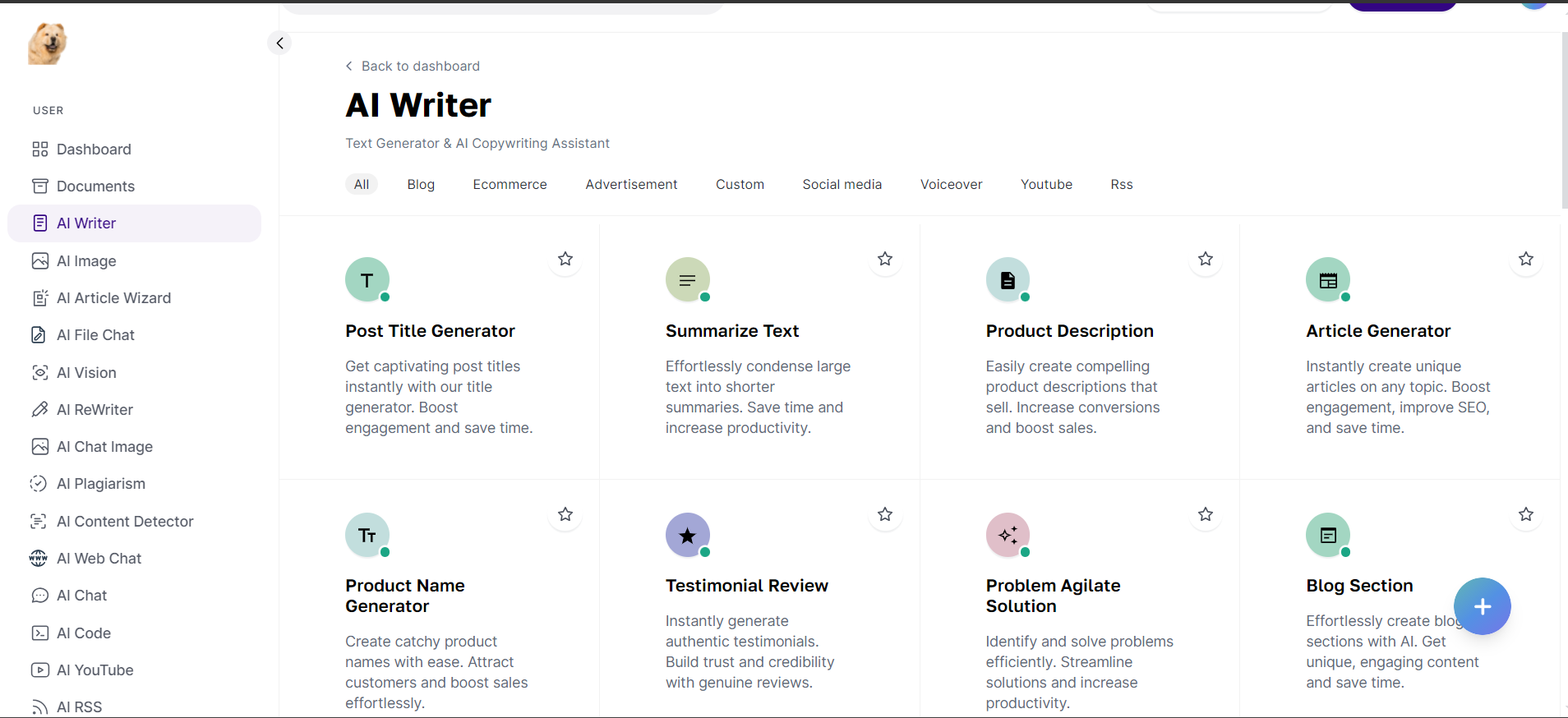This screenshot has width=1568, height=718.
Task: Click the Product Description document icon
Action: [x=1008, y=280]
